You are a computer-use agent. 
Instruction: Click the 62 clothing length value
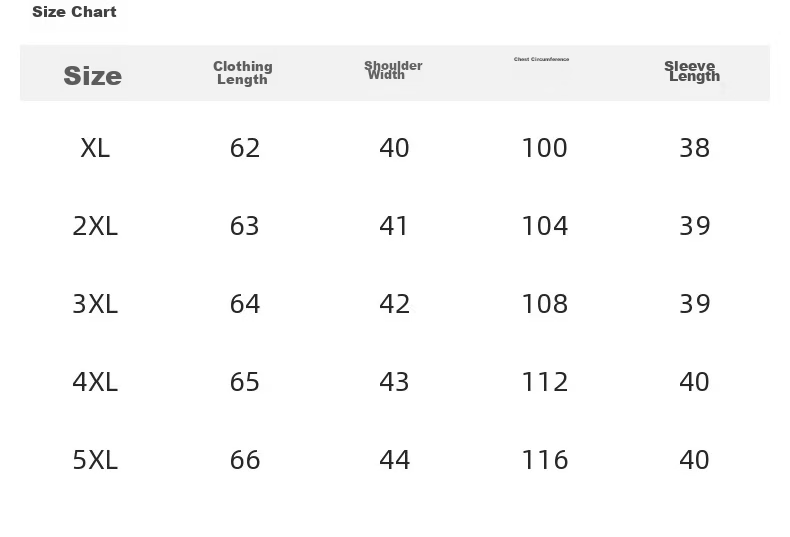click(245, 148)
